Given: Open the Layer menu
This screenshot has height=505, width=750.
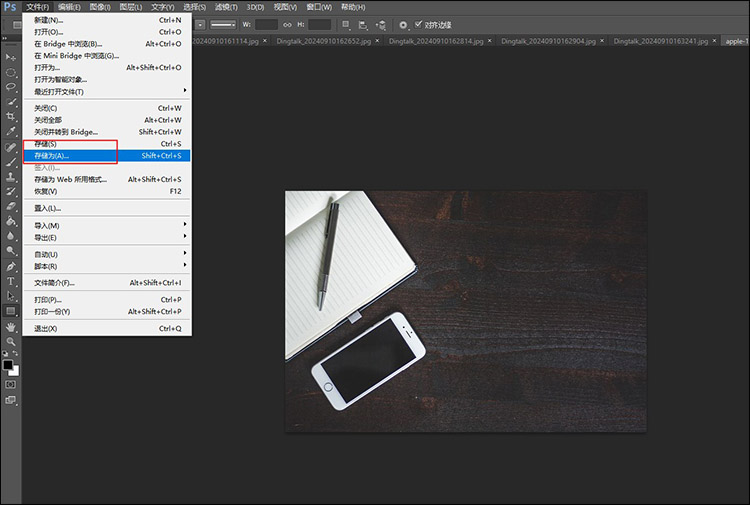Looking at the screenshot, I should tap(131, 7).
